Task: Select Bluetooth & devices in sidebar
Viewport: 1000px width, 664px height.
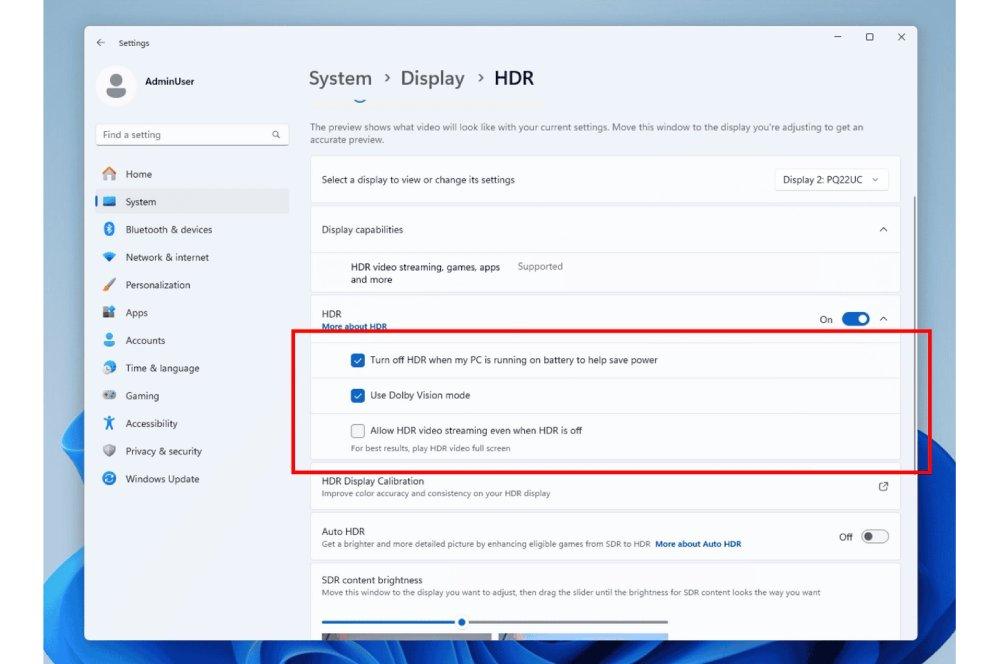Action: click(x=192, y=229)
